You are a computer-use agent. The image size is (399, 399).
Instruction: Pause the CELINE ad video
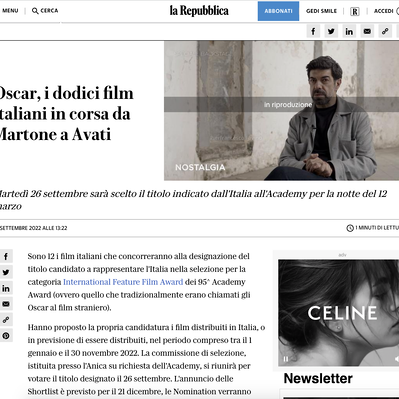pos(286,359)
